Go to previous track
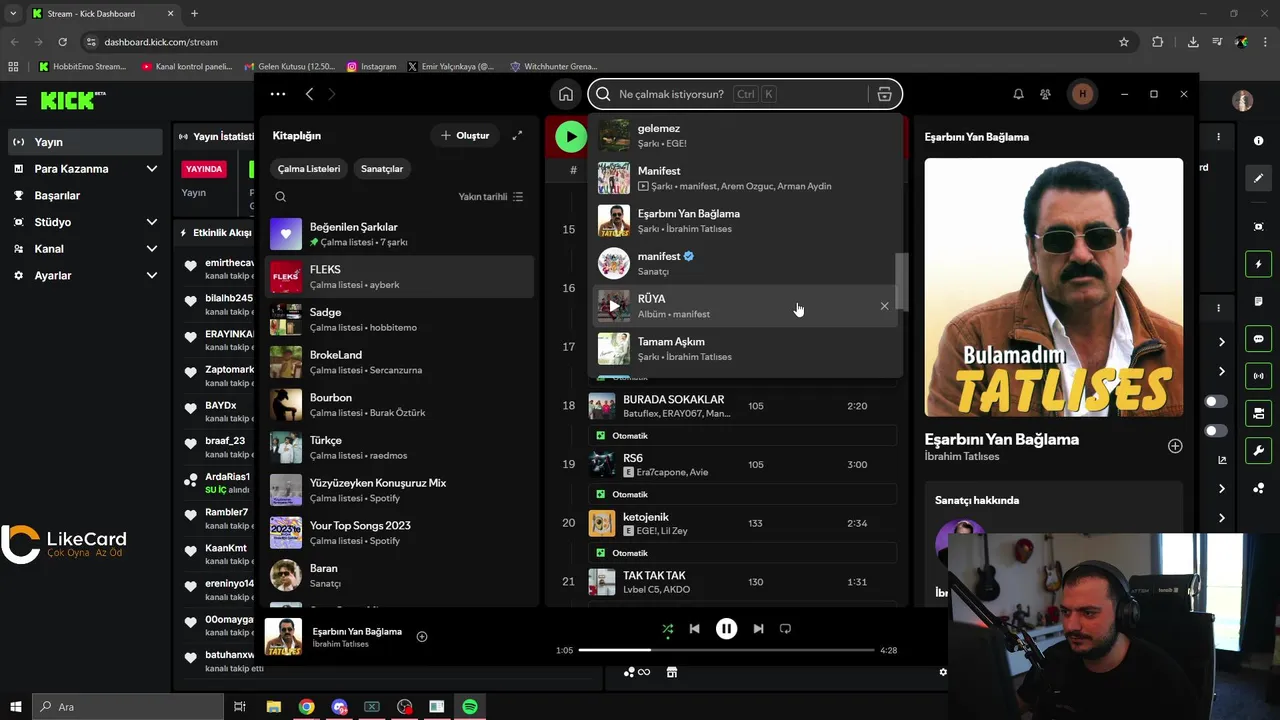The height and width of the screenshot is (720, 1280). coord(695,629)
